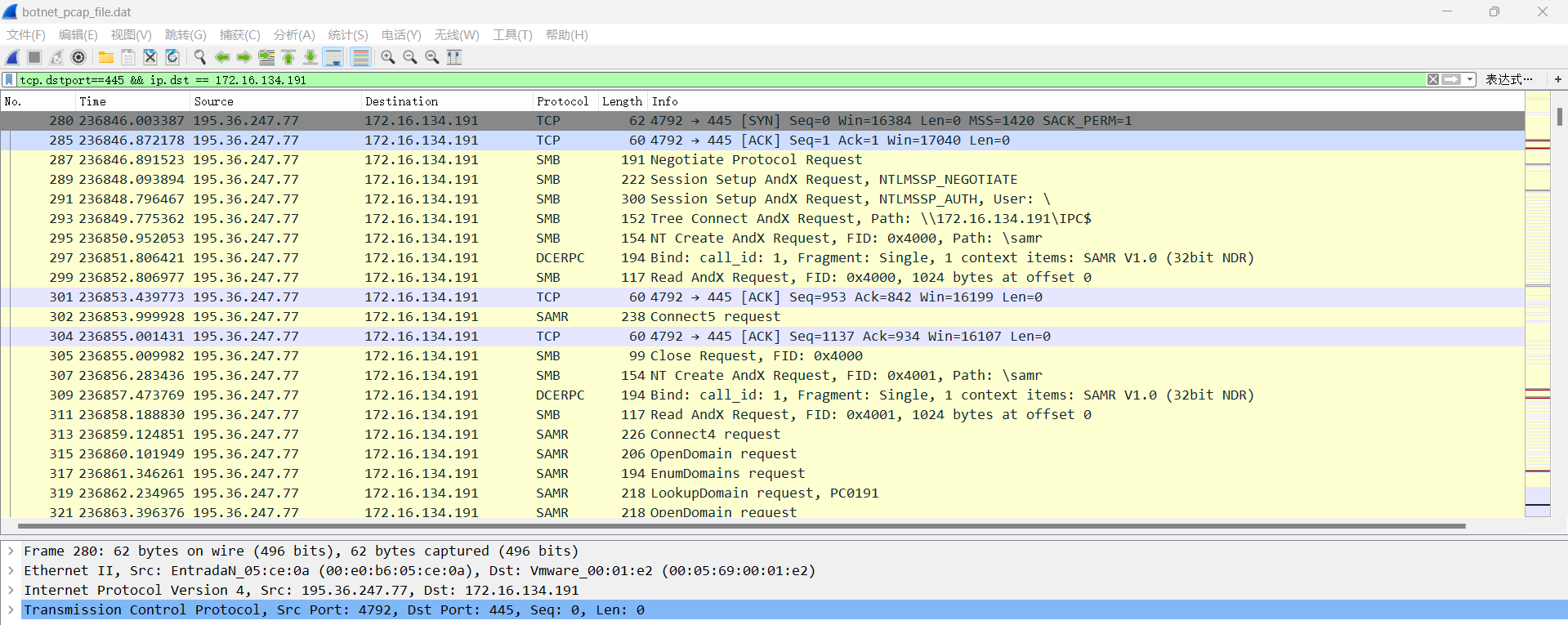Reload this capture file icon
Screen dimensions: 1568x625
172,57
